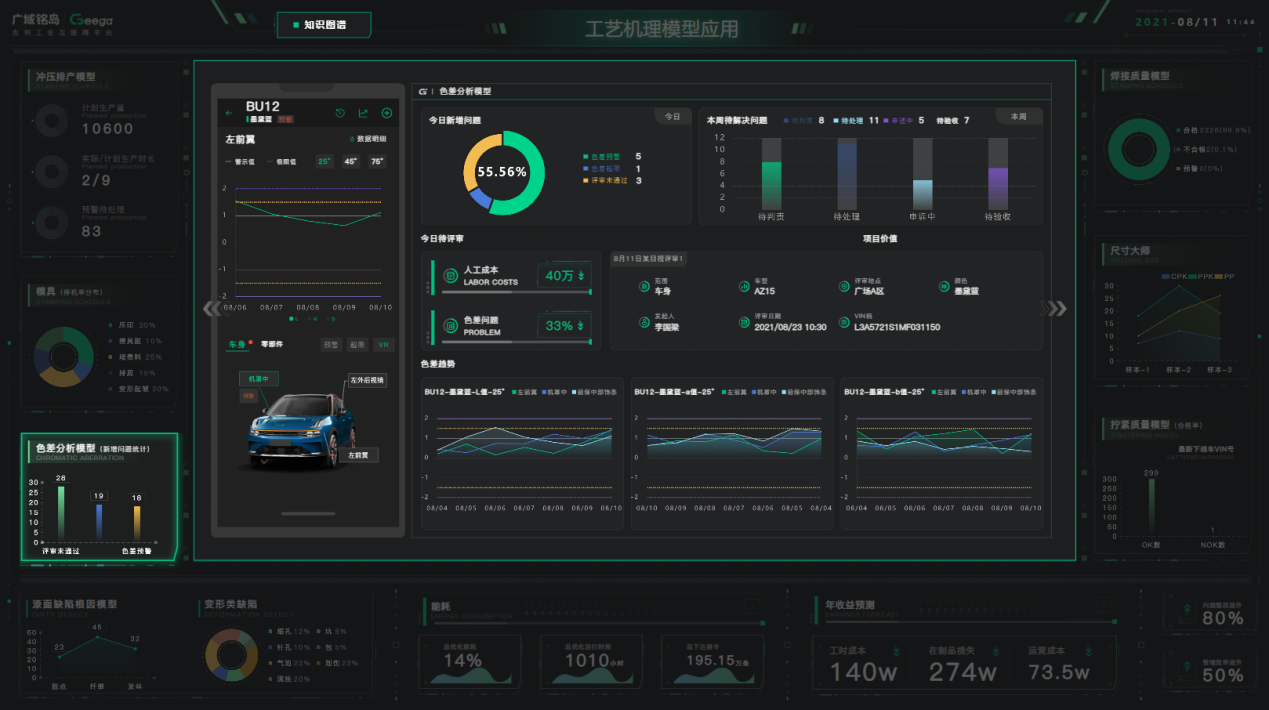Go to previous panel with left chevrons
The width and height of the screenshot is (1269, 710).
[x=211, y=309]
